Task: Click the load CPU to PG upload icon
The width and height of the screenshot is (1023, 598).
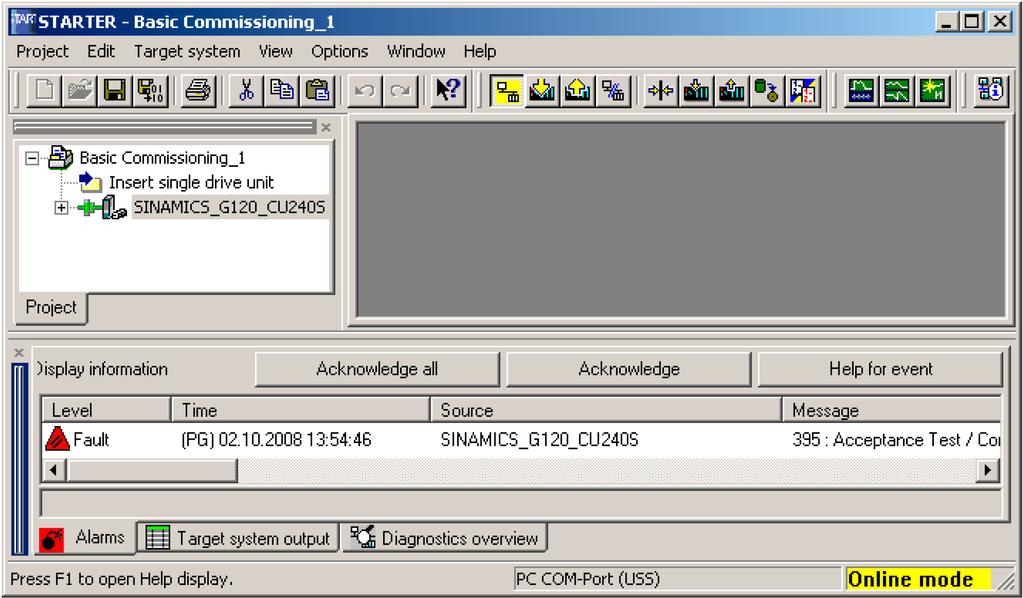Action: coord(731,90)
